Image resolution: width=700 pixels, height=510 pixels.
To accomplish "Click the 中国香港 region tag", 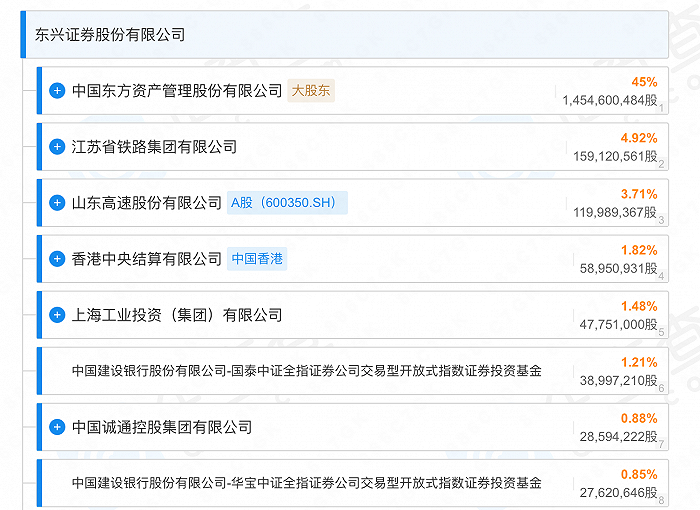I will [x=257, y=259].
